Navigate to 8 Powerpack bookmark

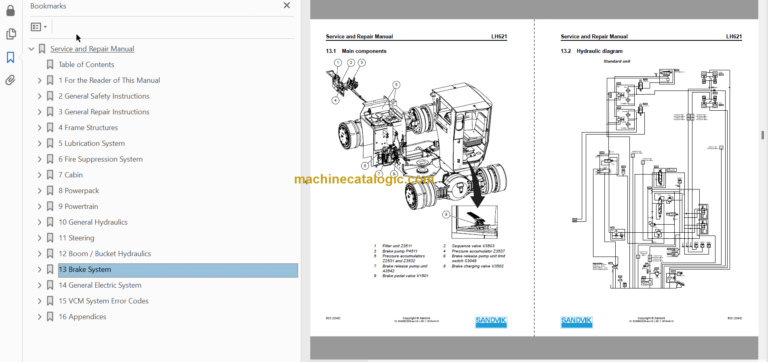[x=79, y=191]
